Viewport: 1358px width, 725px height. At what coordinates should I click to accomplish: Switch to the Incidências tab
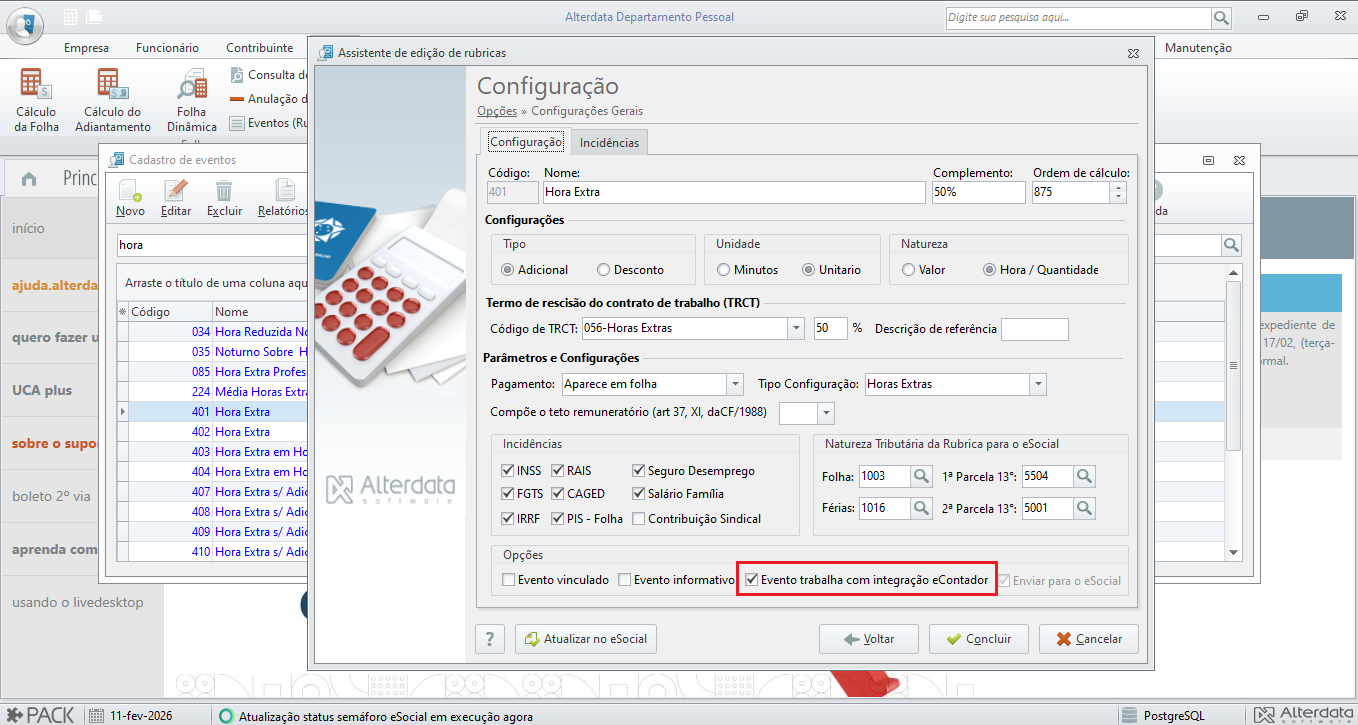[x=609, y=143]
